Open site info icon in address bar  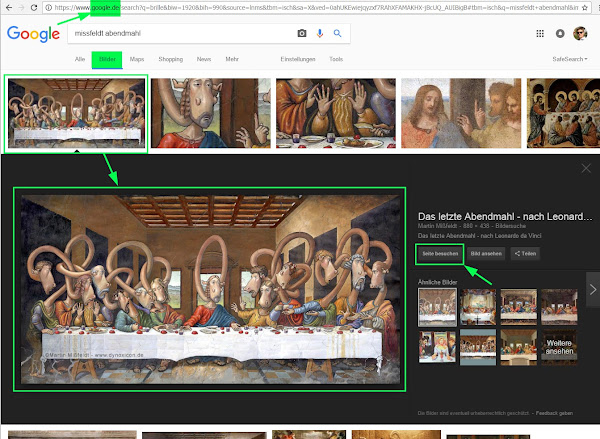point(48,8)
